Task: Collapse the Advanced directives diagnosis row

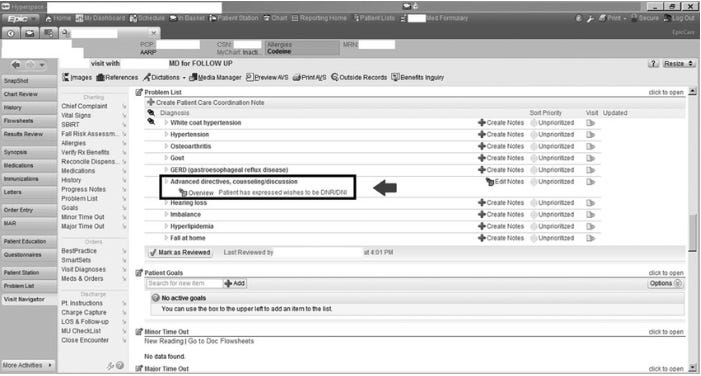Action: (x=166, y=182)
